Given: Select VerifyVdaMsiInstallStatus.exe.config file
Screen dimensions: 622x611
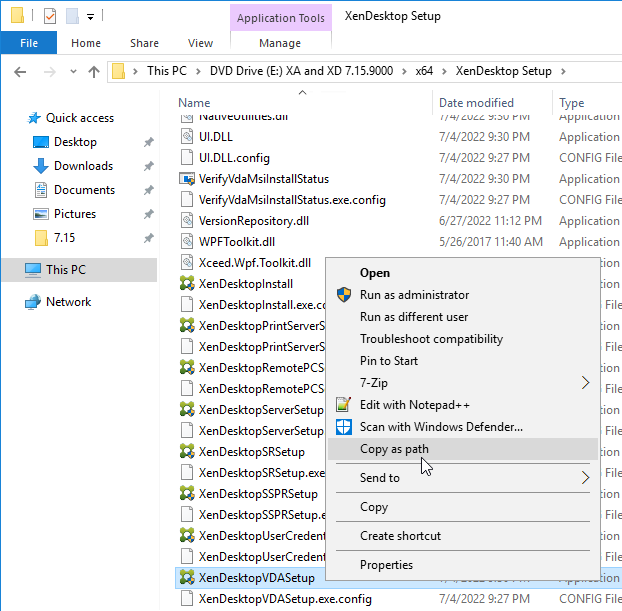Looking at the screenshot, I should click(x=292, y=200).
